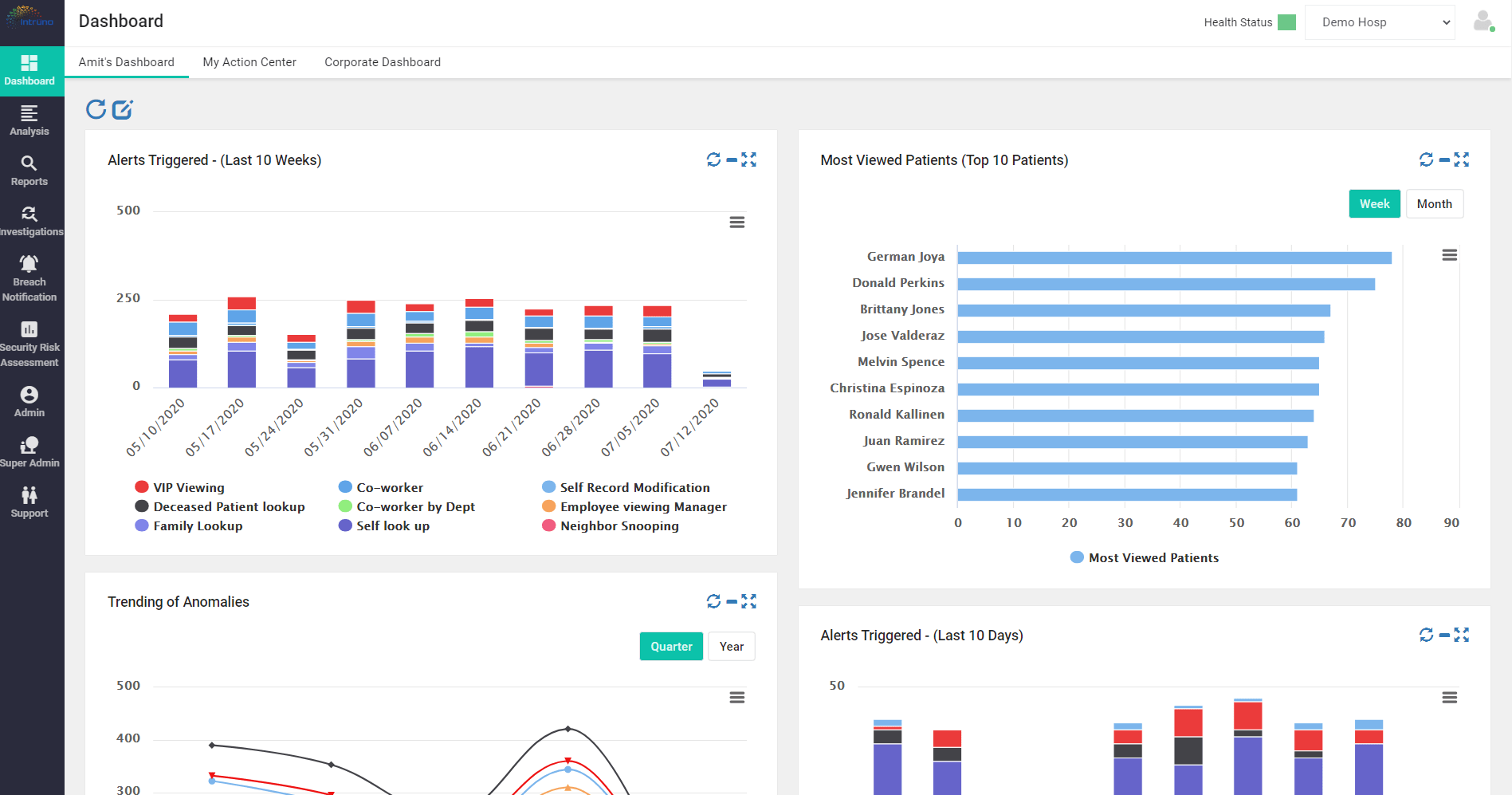This screenshot has height=795, width=1512.
Task: Open chart menu for Alerts Last 10 Days
Action: (x=1450, y=698)
